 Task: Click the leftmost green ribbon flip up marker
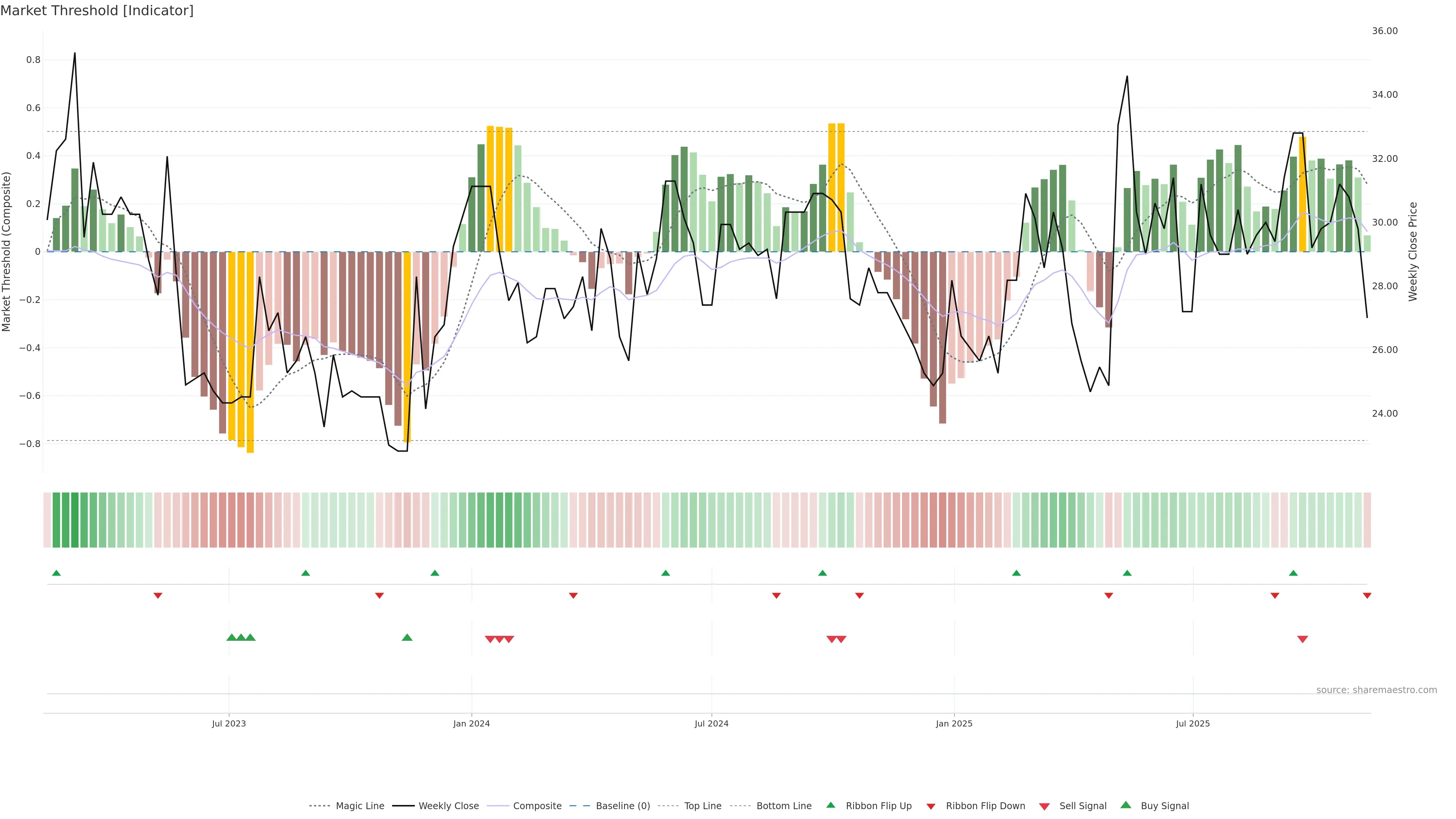coord(56,573)
